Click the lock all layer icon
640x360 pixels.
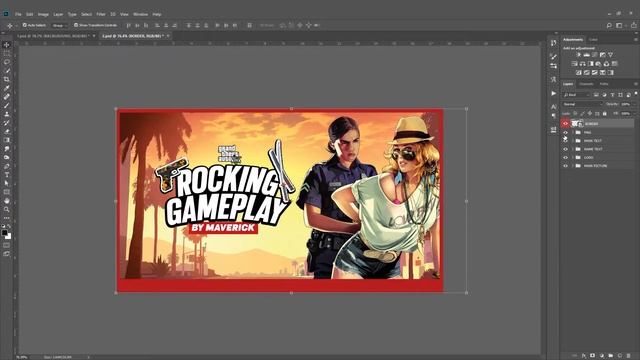coord(604,113)
